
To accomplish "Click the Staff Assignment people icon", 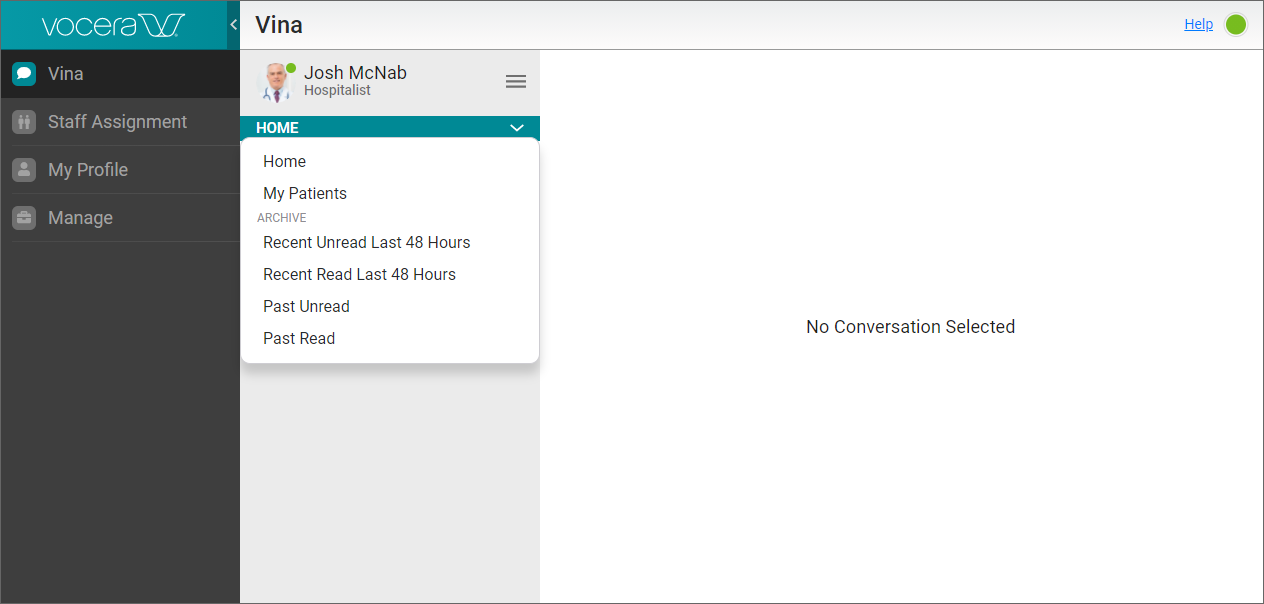I will click(24, 122).
